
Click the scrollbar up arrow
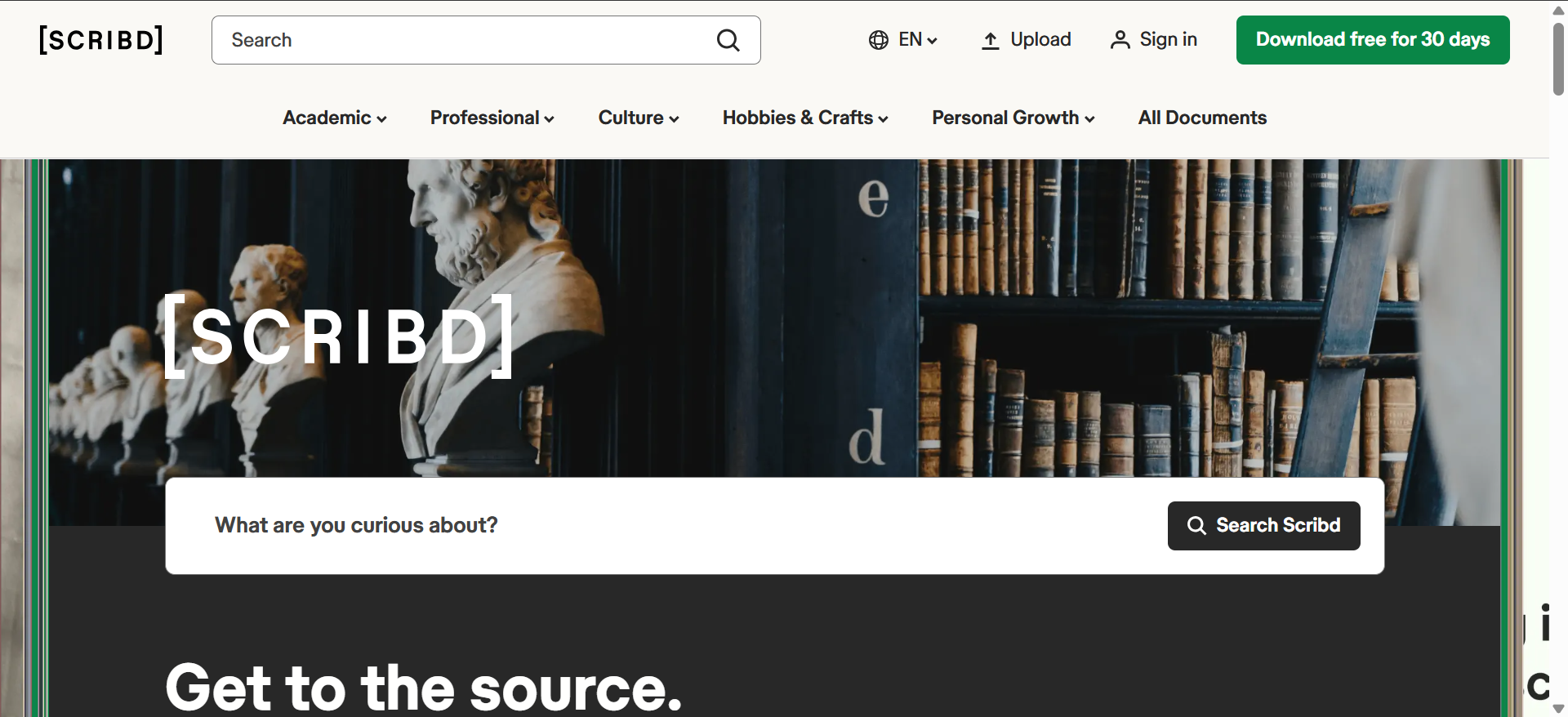tap(1558, 10)
